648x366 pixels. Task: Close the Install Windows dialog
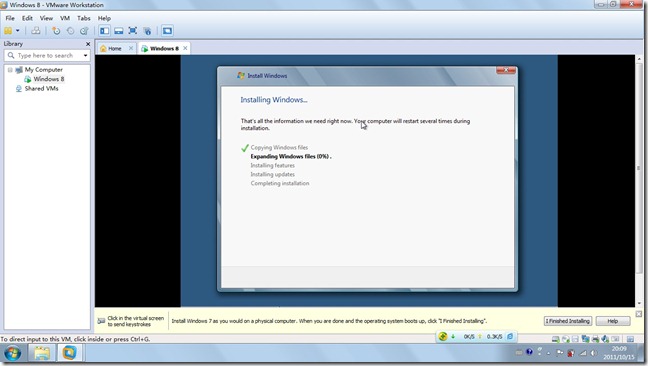click(x=506, y=70)
